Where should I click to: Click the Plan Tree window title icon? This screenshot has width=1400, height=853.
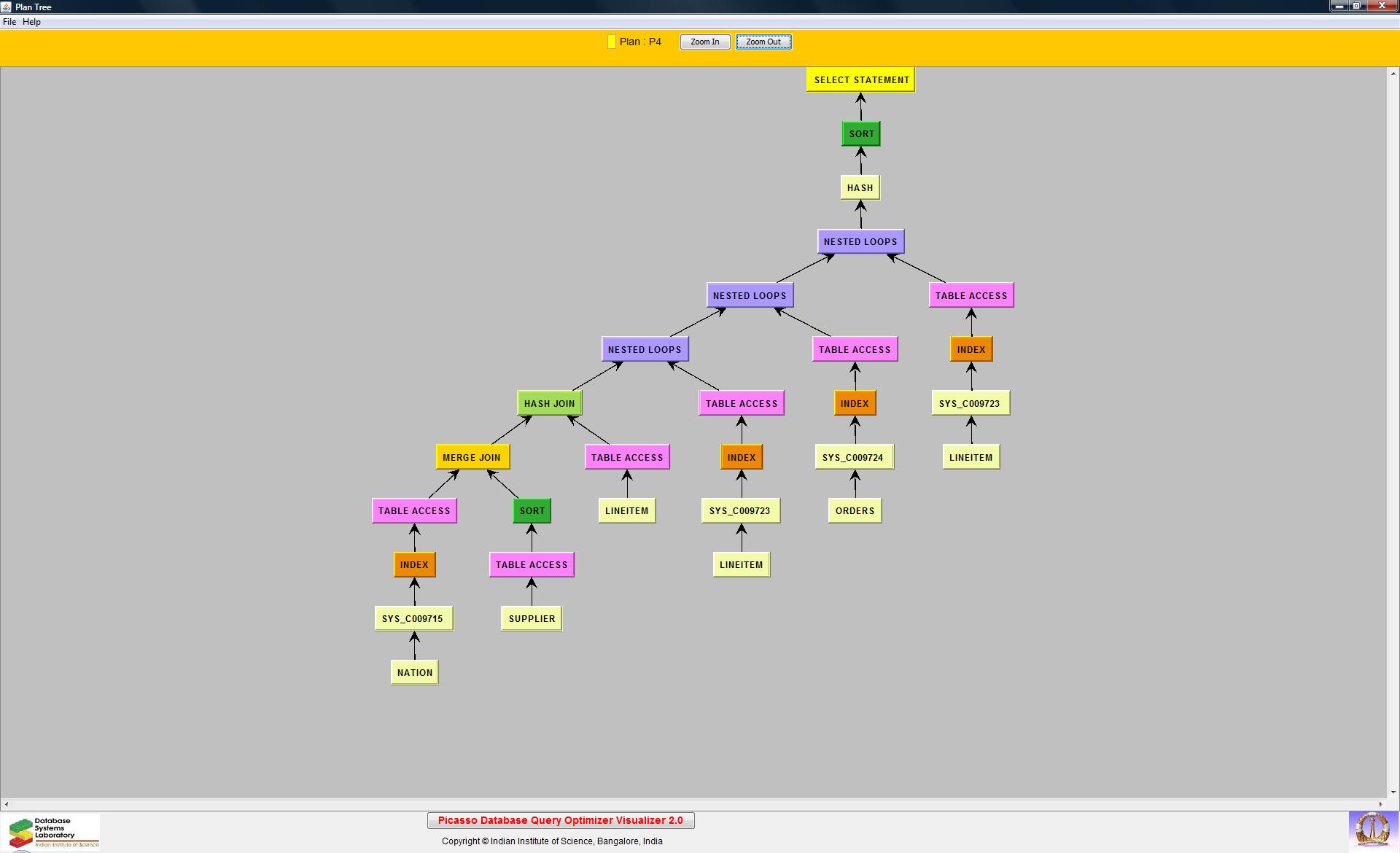[x=7, y=7]
